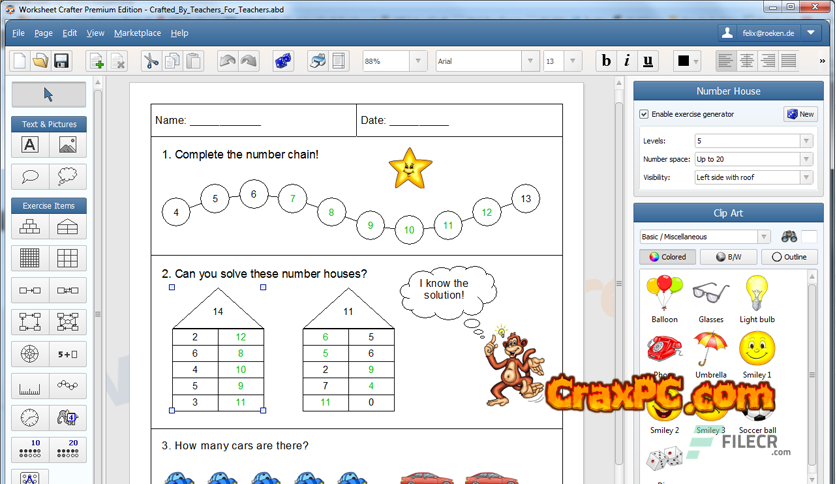Cut the selection with the scissors icon
The height and width of the screenshot is (484, 836).
151,61
